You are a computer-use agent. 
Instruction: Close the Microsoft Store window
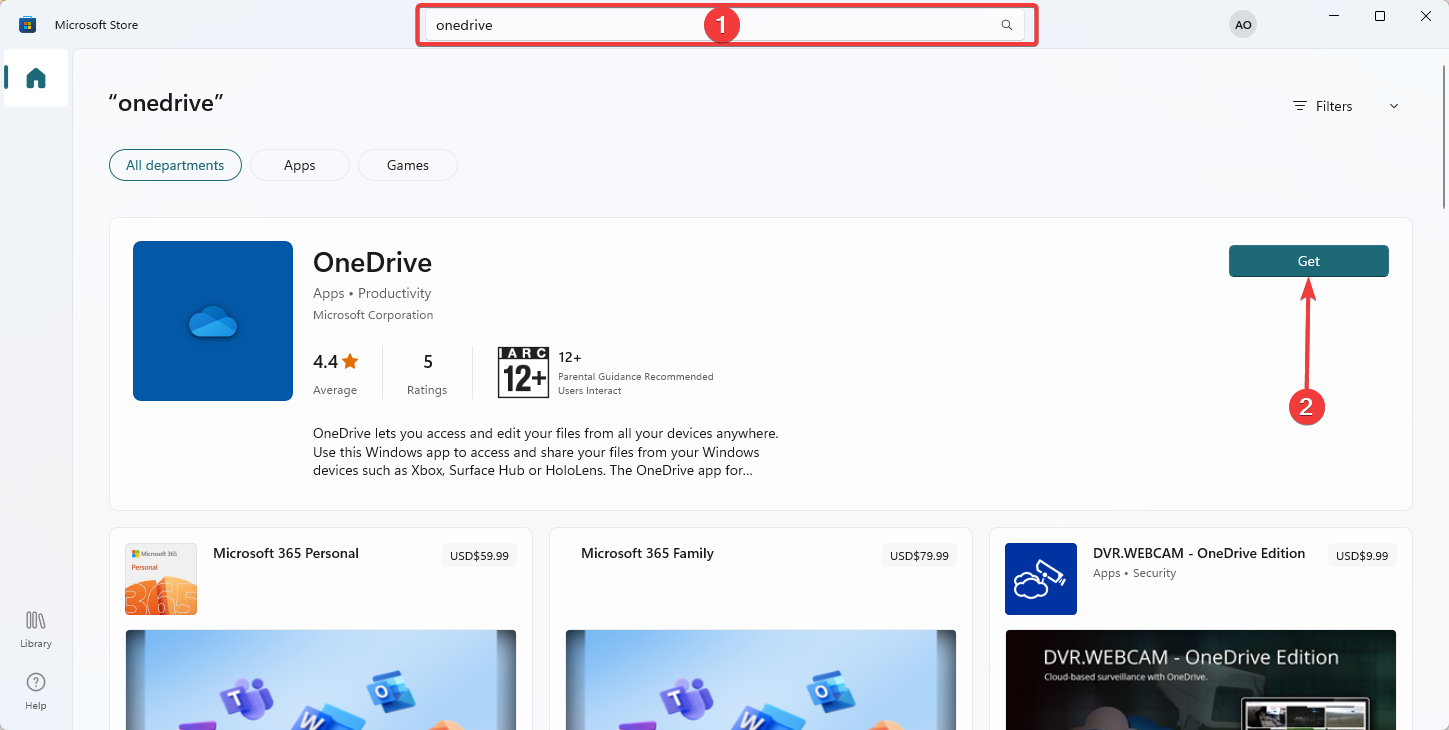1425,16
